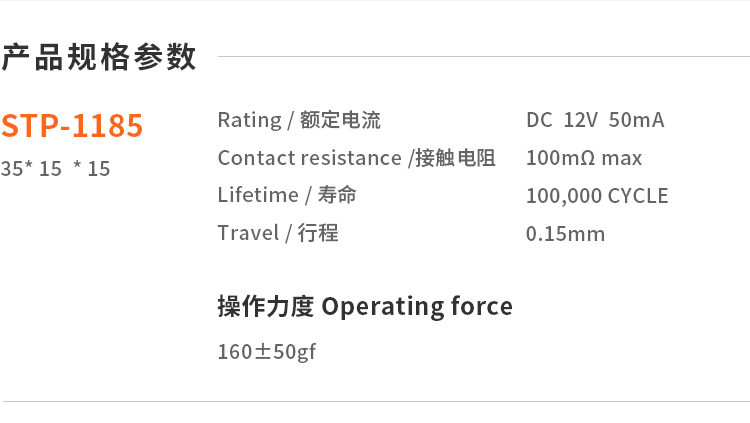Click the 12V voltage value
This screenshot has height=423, width=750.
580,121
